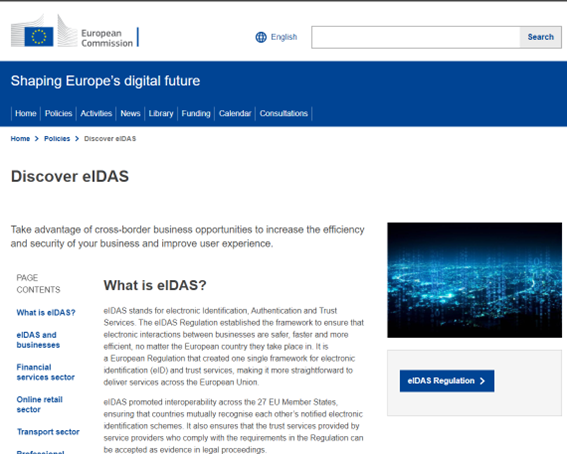Open the English language selector
This screenshot has height=454, width=567.
284,37
